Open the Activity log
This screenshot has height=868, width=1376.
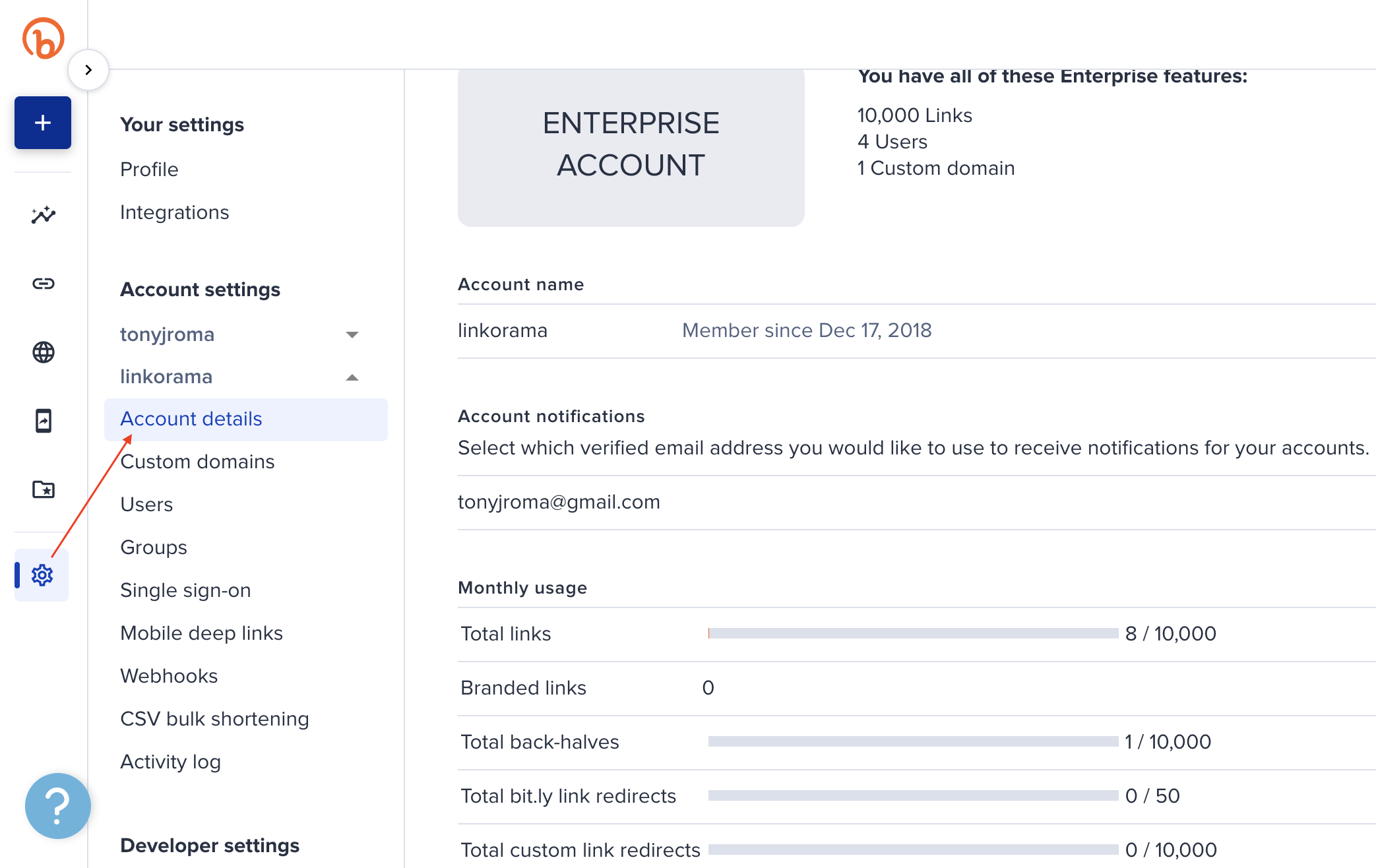170,762
